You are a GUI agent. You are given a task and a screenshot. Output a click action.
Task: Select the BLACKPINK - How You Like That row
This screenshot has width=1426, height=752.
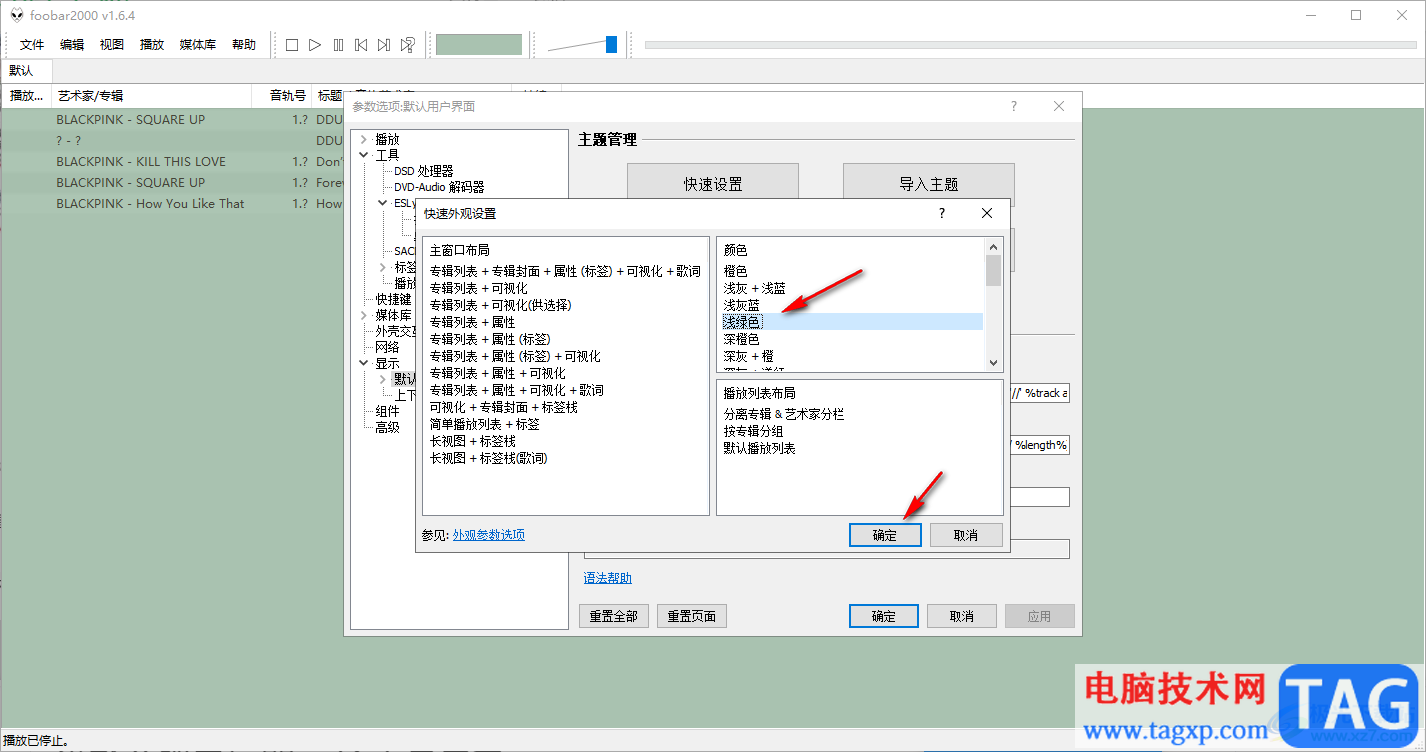(172, 203)
